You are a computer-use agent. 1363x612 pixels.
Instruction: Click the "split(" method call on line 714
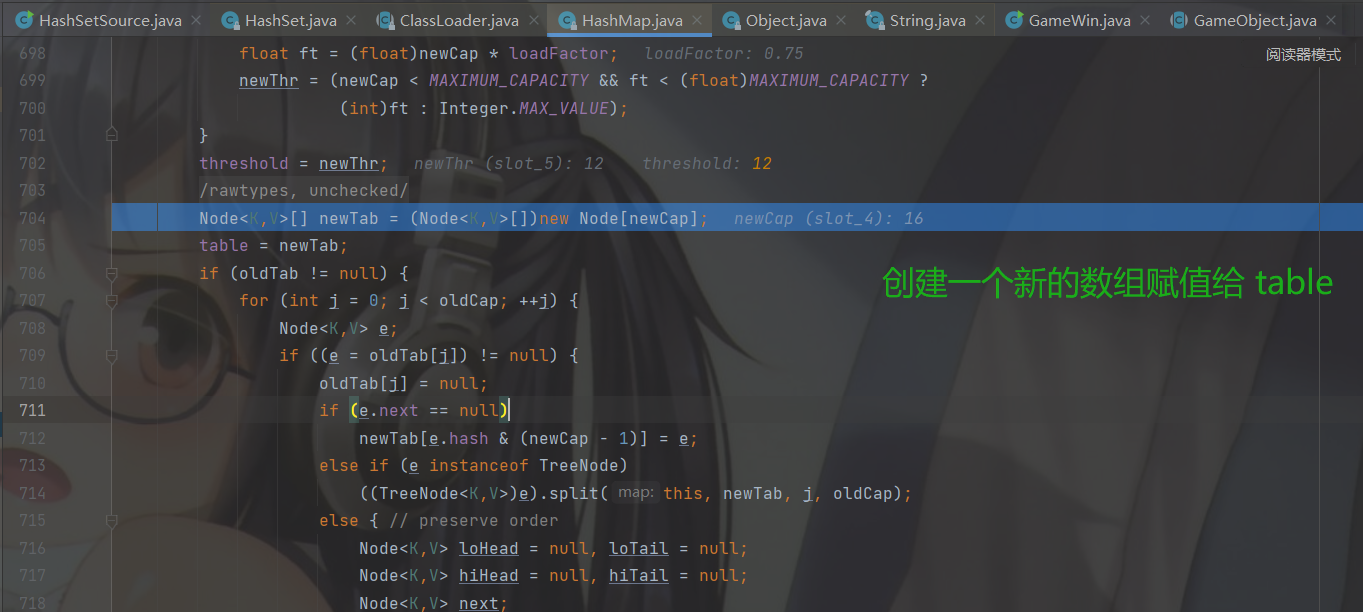click(579, 493)
